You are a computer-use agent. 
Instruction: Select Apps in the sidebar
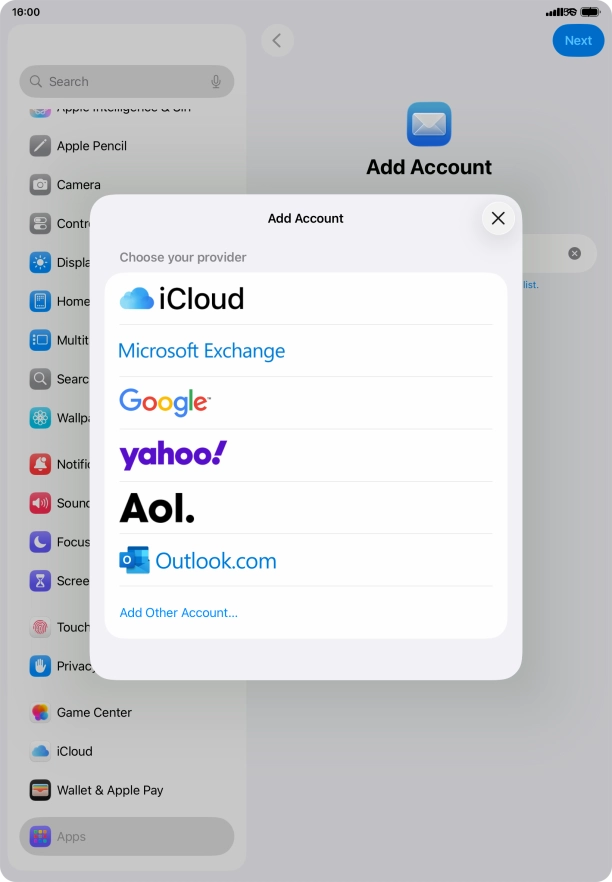(x=71, y=837)
